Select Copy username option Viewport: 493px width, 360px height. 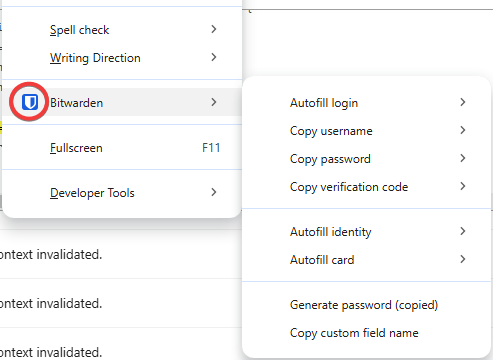(x=367, y=131)
